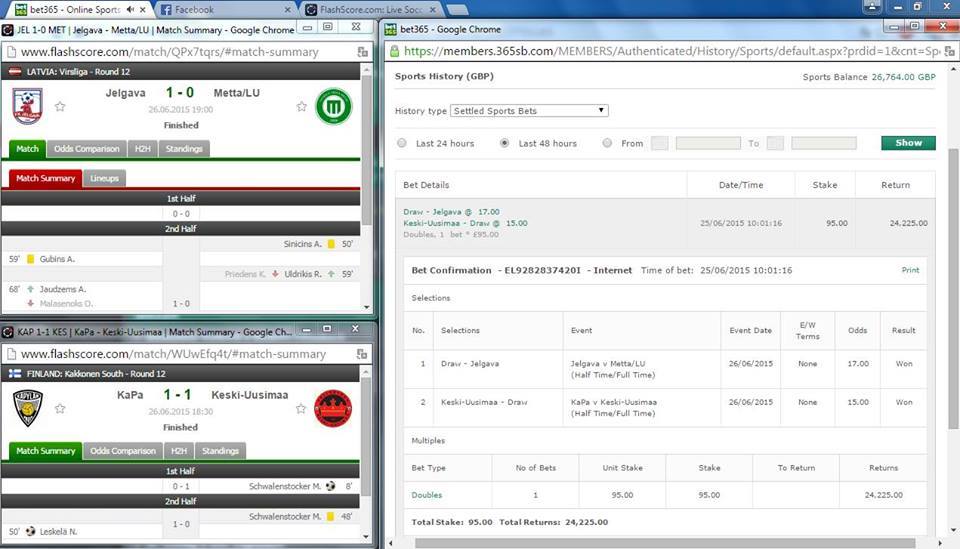Select the Last 48 hours radio button
This screenshot has height=549, width=960.
504,143
